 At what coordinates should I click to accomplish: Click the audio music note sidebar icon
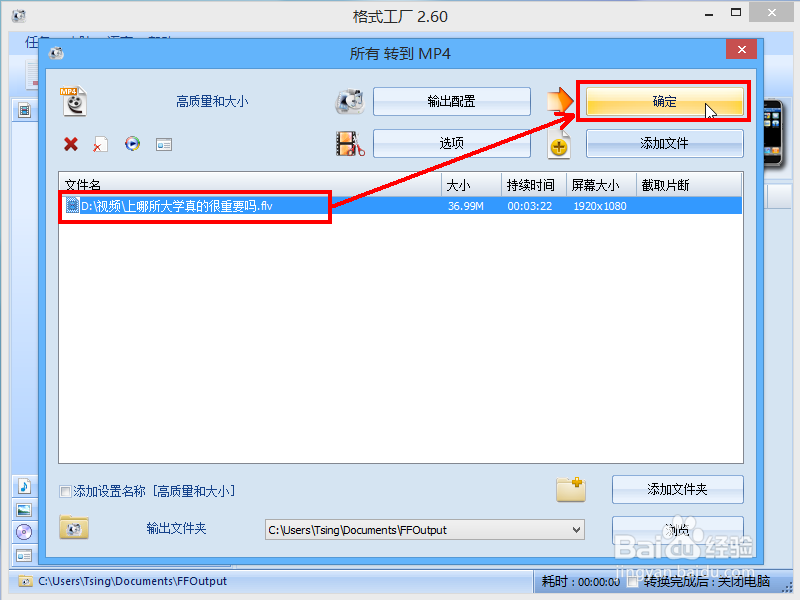pyautogui.click(x=24, y=486)
